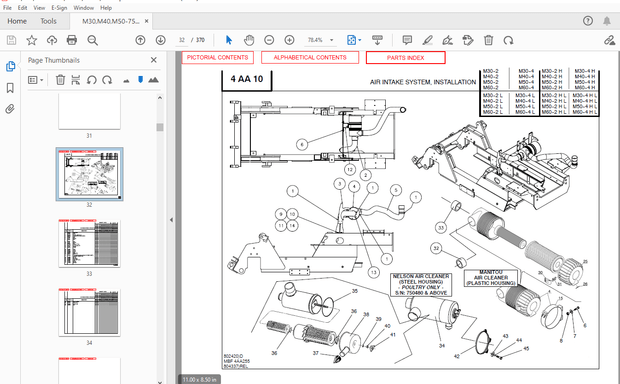Switch to the Tools tab
The image size is (620, 384).
point(48,21)
